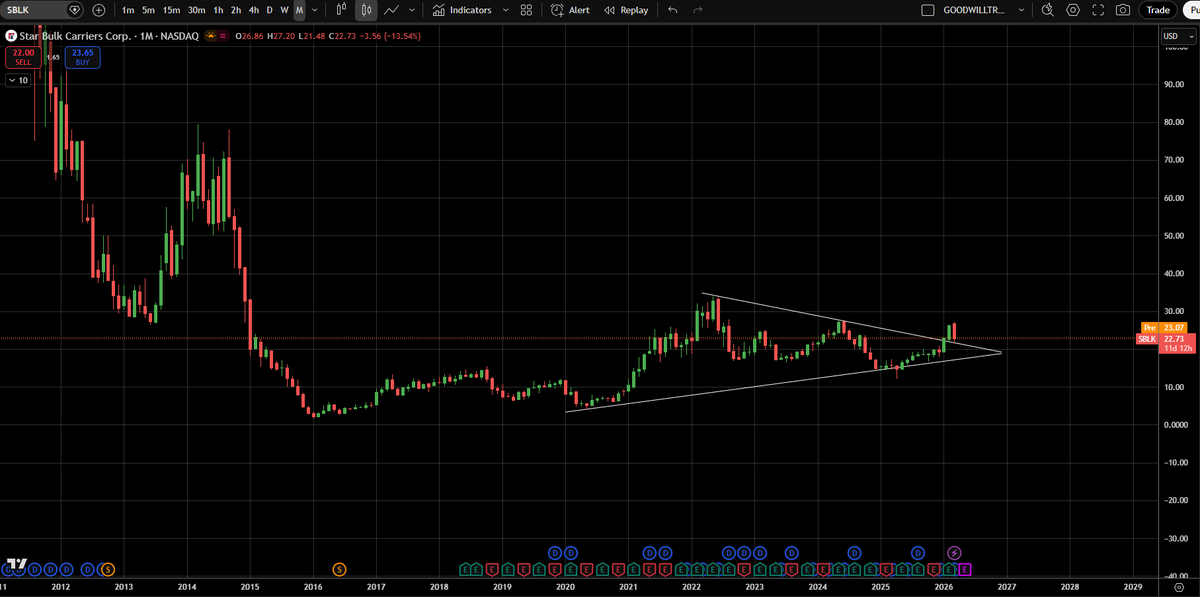Screen dimensions: 1200x597
Task: Select the 1h timeframe
Action: (218, 10)
